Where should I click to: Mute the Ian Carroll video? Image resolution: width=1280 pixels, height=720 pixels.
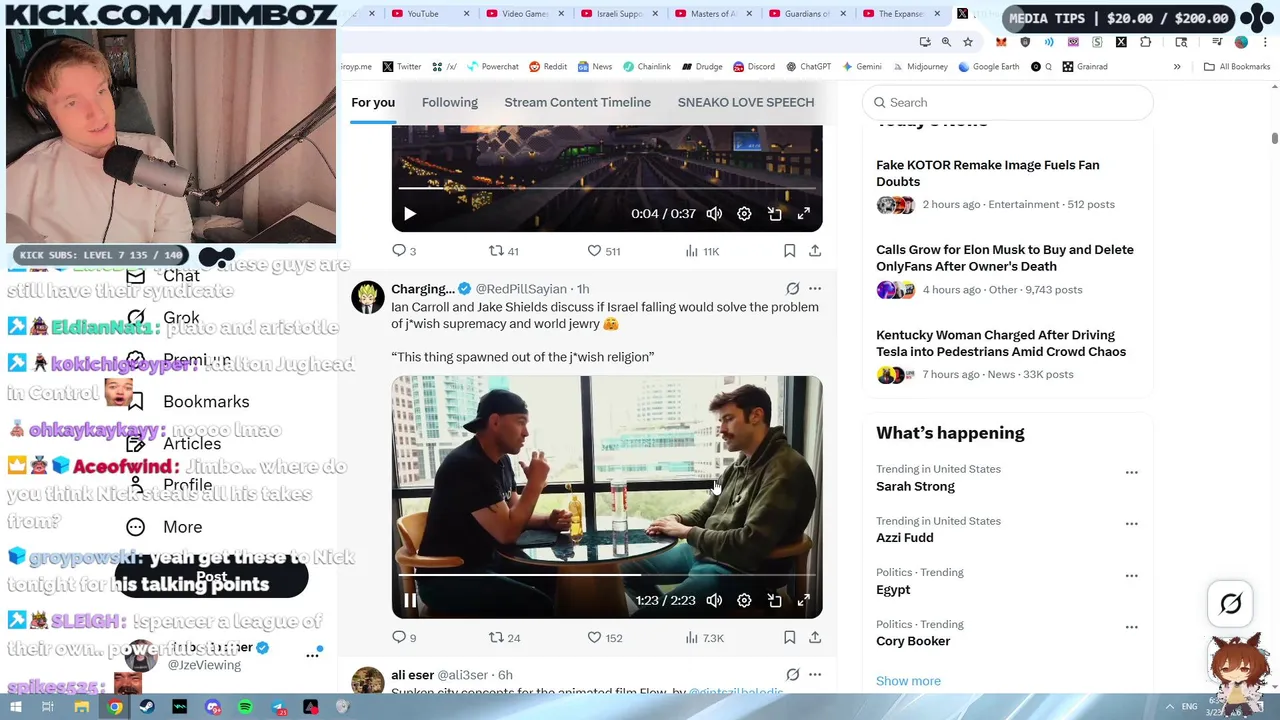pyautogui.click(x=714, y=600)
